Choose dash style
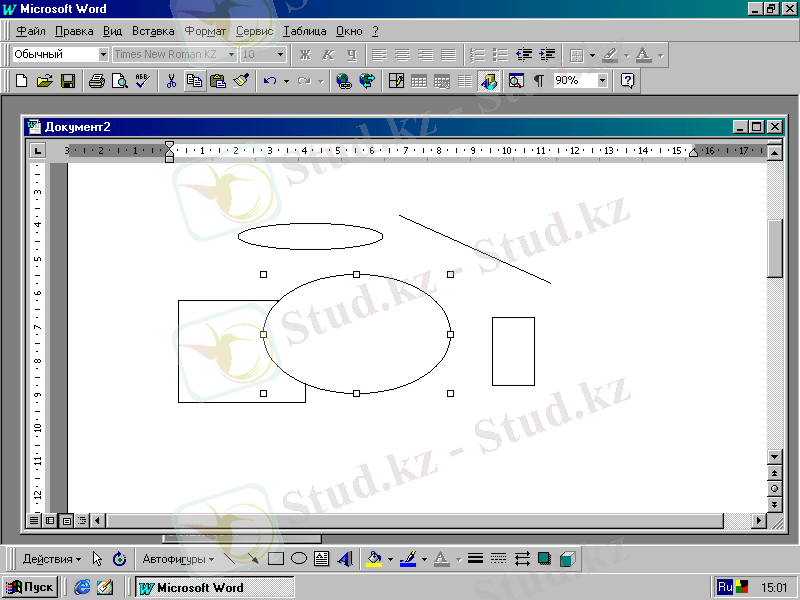 [498, 559]
